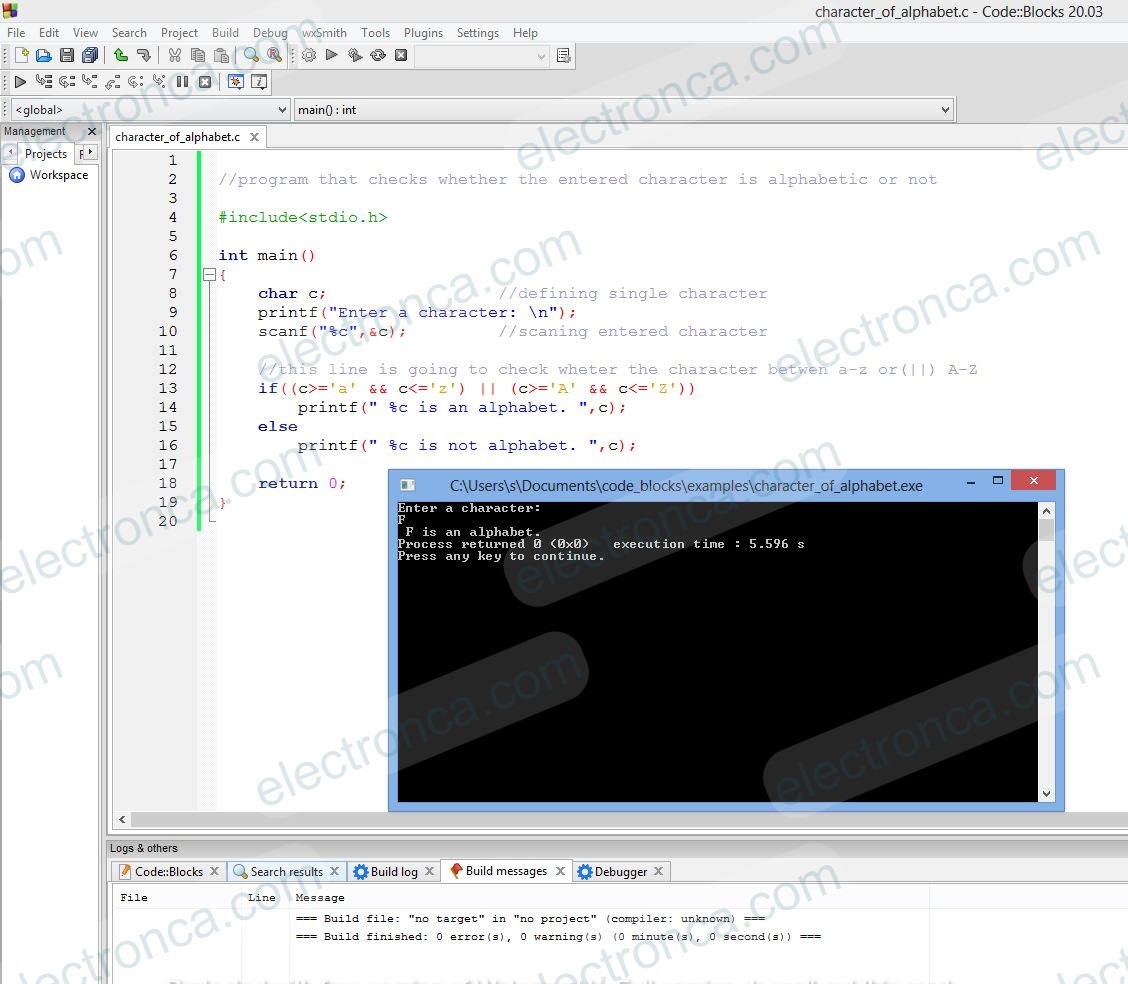Image resolution: width=1128 pixels, height=984 pixels.
Task: Close the character_of_alphabet.c editor tab
Action: click(x=254, y=137)
